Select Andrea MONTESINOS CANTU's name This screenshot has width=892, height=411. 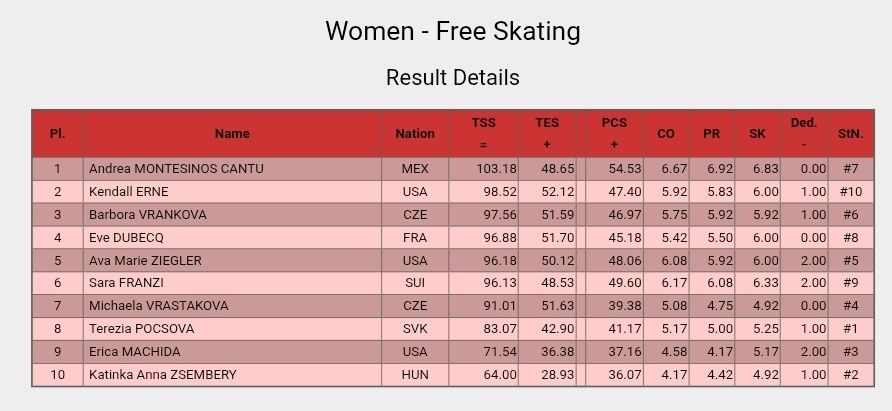176,169
